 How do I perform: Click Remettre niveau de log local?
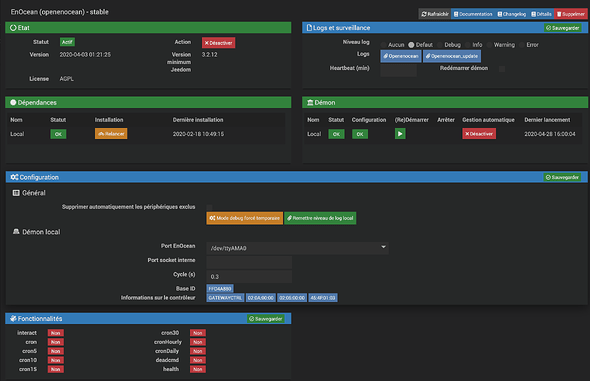pyautogui.click(x=320, y=218)
